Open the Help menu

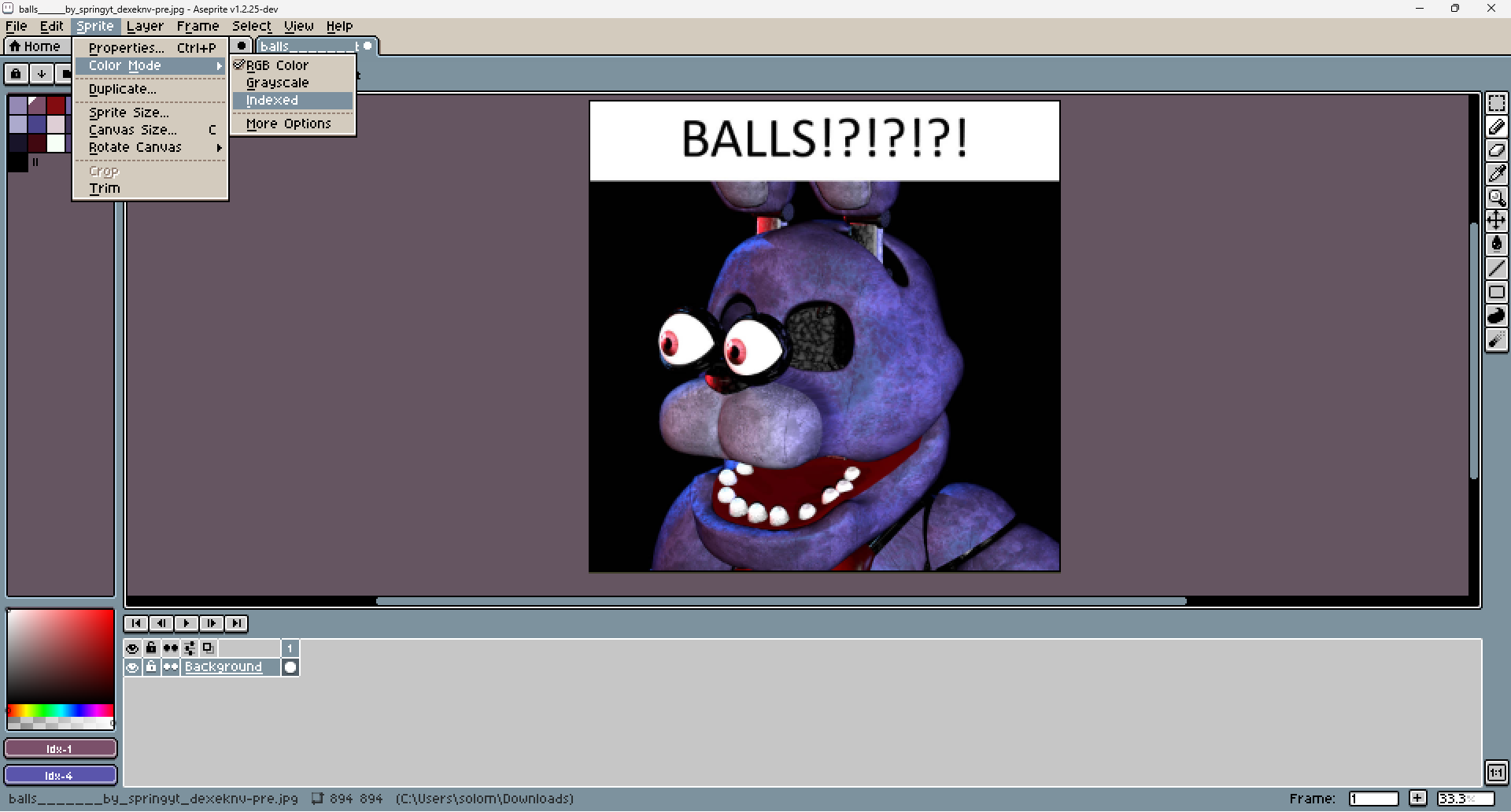click(339, 26)
